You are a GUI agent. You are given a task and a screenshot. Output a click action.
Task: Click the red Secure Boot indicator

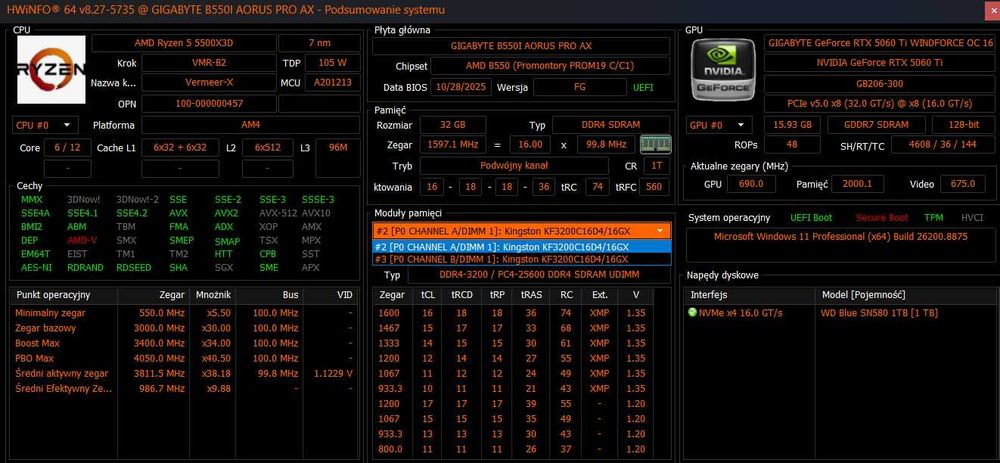click(x=882, y=217)
